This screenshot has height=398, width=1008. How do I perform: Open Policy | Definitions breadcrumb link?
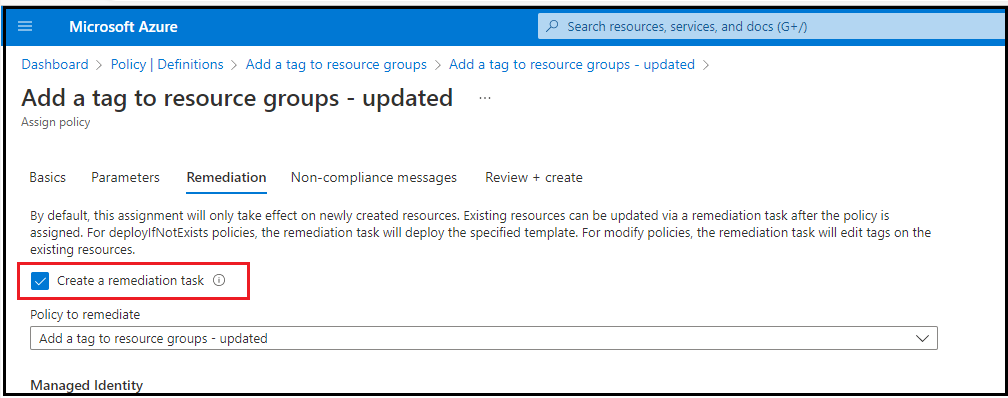167,64
